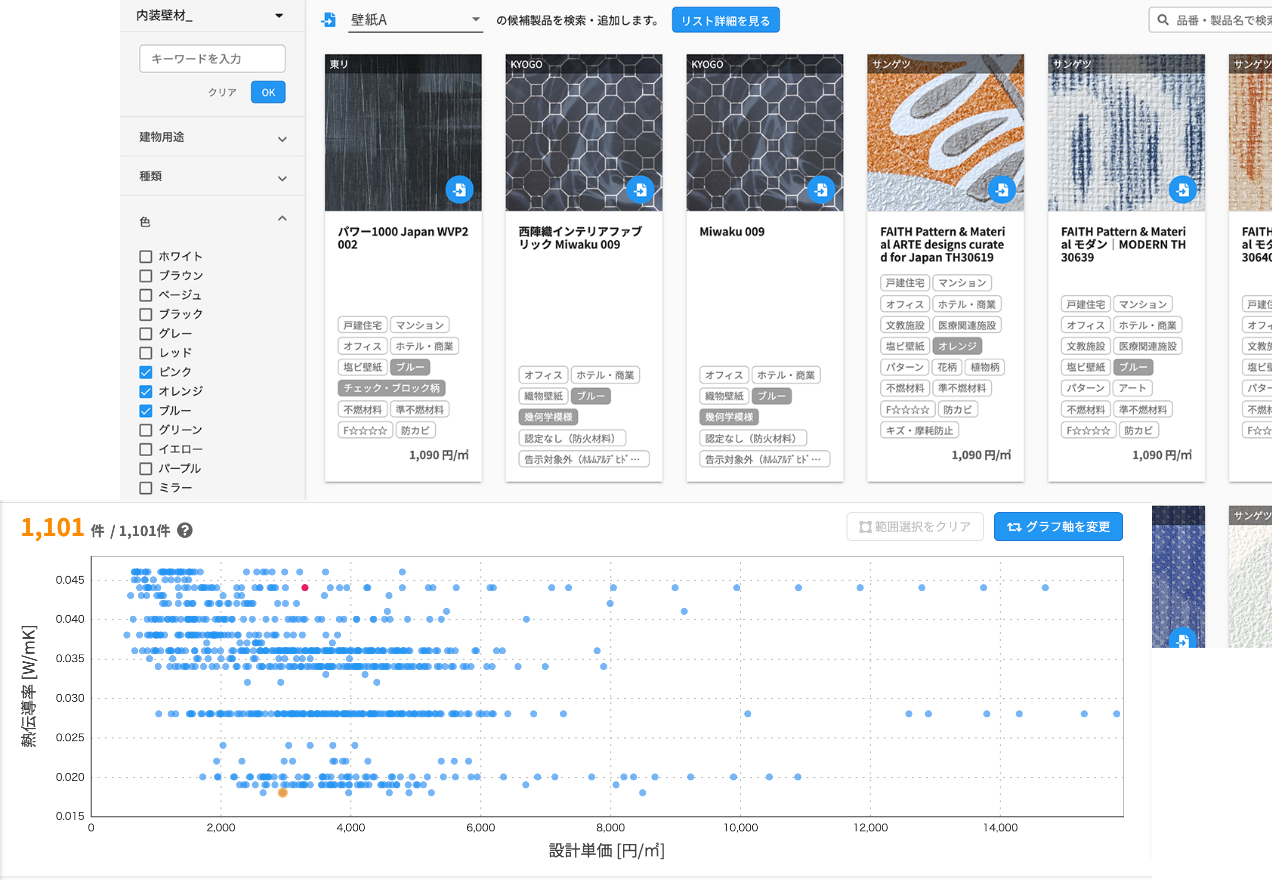Uncheck the ピンク color checkbox
The image size is (1272, 880).
146,372
